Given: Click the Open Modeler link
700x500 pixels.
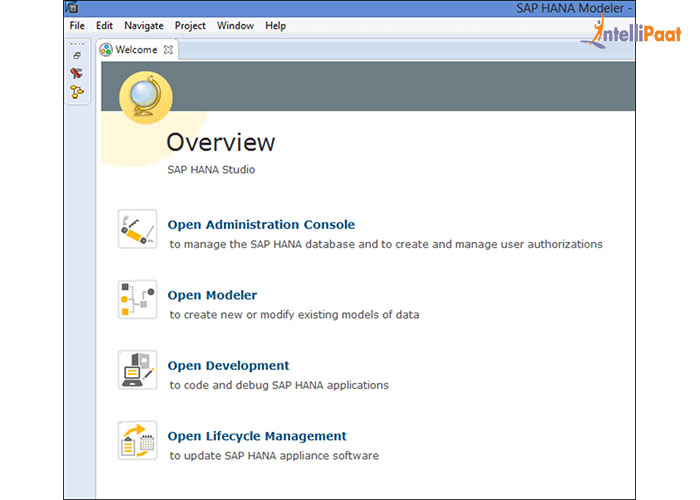Looking at the screenshot, I should [212, 295].
